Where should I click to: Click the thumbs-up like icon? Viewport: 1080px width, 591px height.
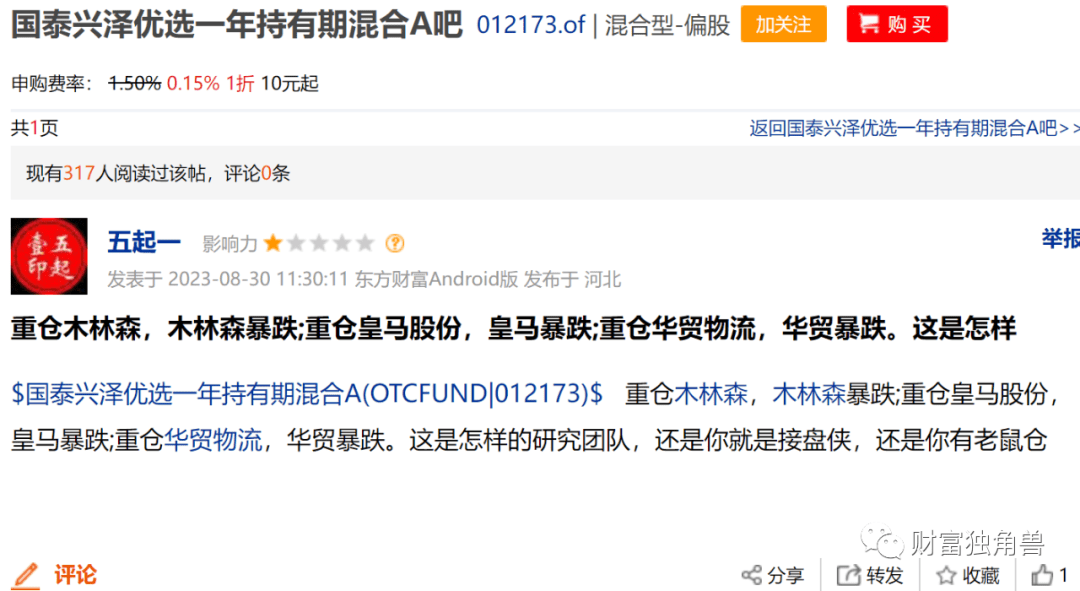[x=1041, y=574]
